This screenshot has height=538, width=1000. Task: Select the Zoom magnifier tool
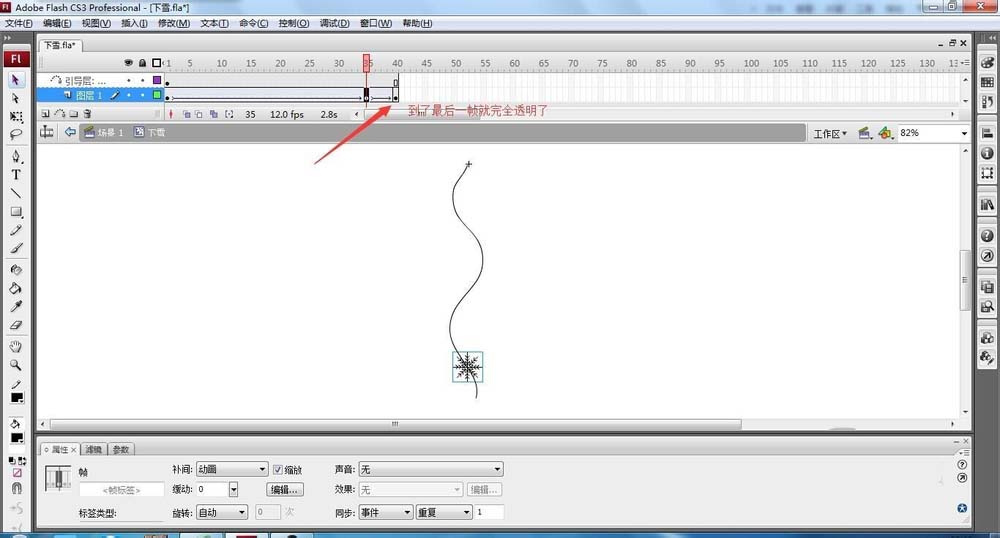[x=16, y=365]
